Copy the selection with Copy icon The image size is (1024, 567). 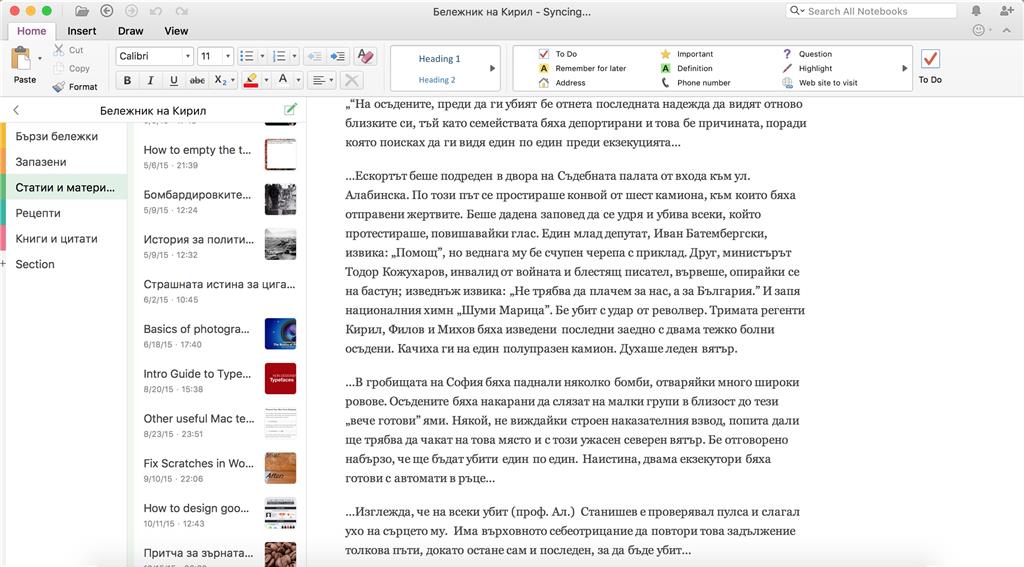coord(59,68)
